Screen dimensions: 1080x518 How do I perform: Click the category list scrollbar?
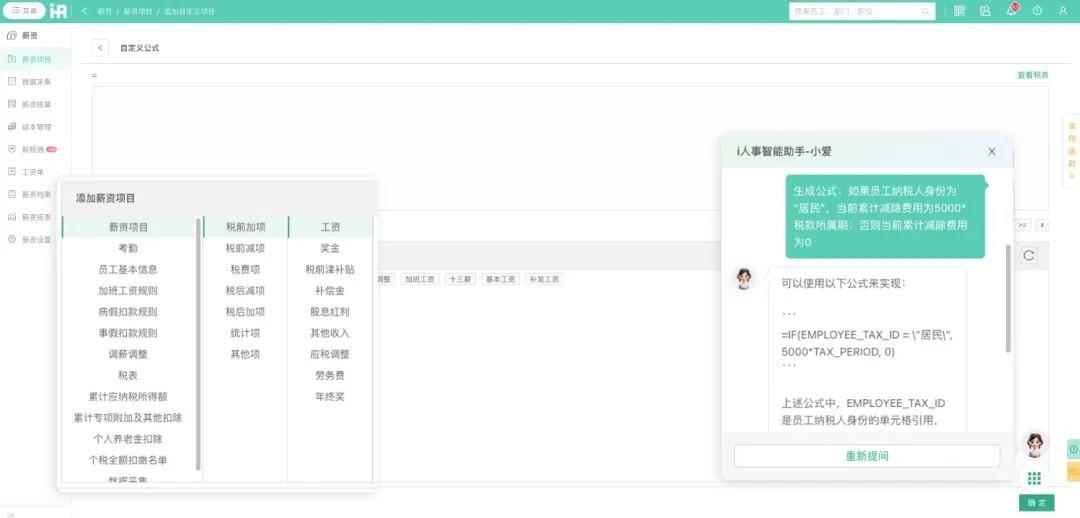click(198, 344)
